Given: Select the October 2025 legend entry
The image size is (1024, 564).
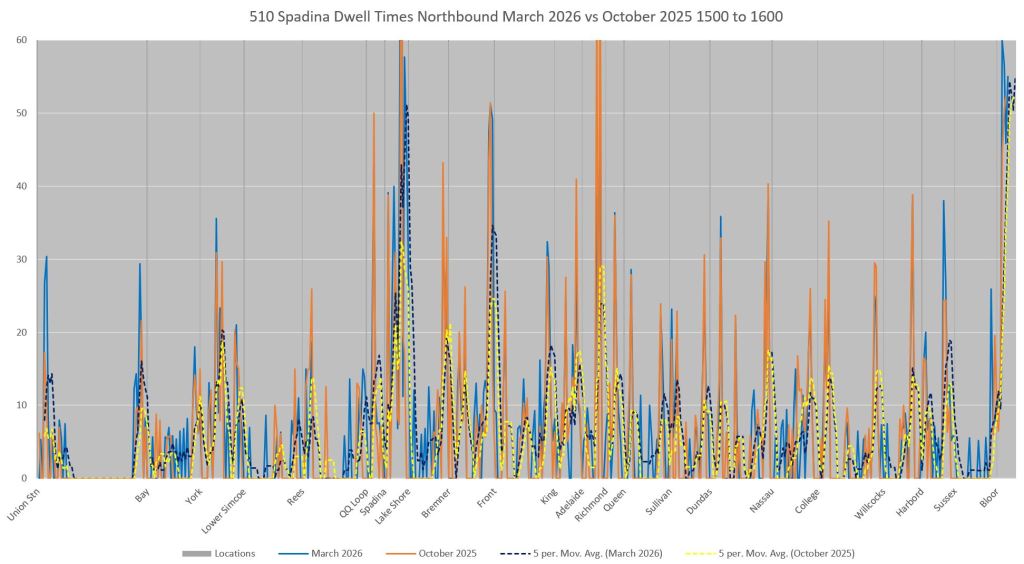Looking at the screenshot, I should coord(449,553).
